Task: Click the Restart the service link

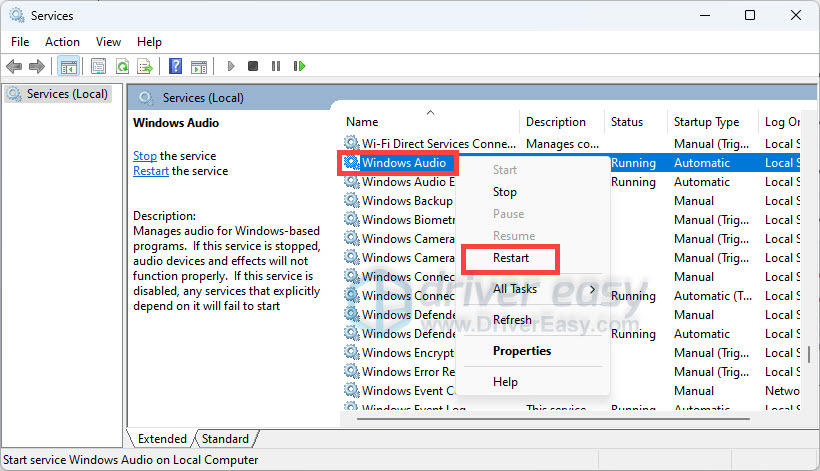Action: coord(151,171)
